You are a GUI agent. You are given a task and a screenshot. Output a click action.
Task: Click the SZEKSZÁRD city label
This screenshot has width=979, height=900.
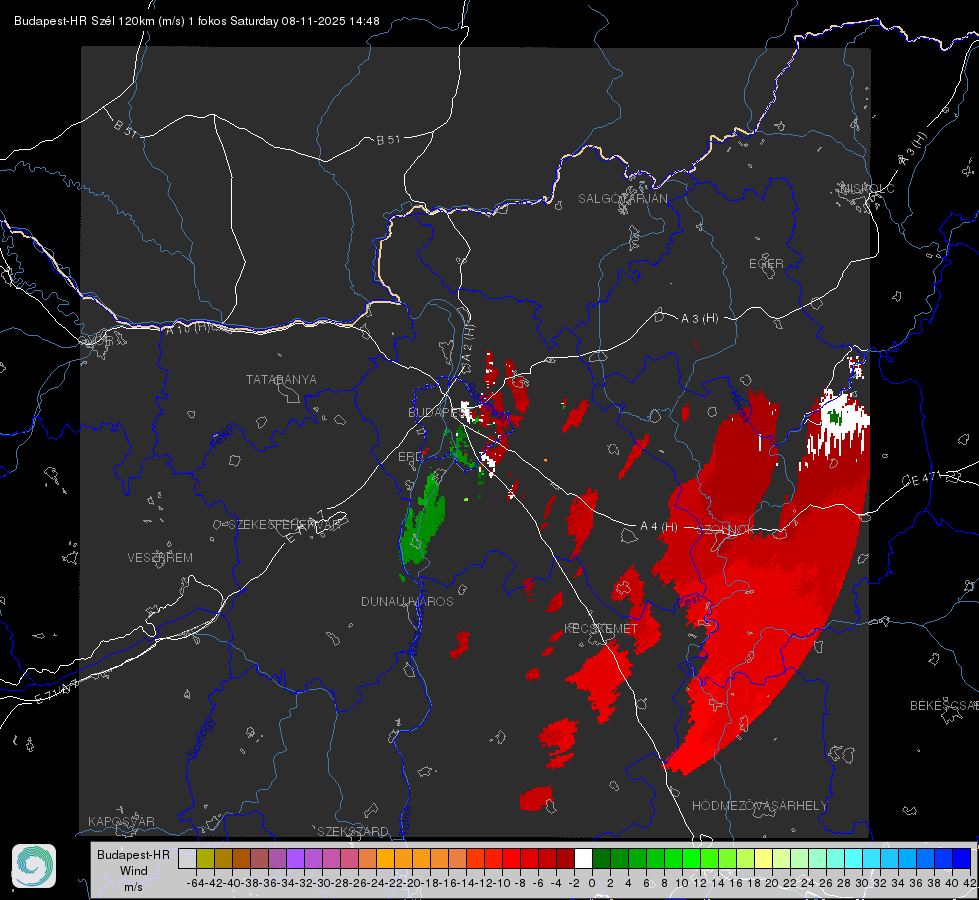click(353, 831)
